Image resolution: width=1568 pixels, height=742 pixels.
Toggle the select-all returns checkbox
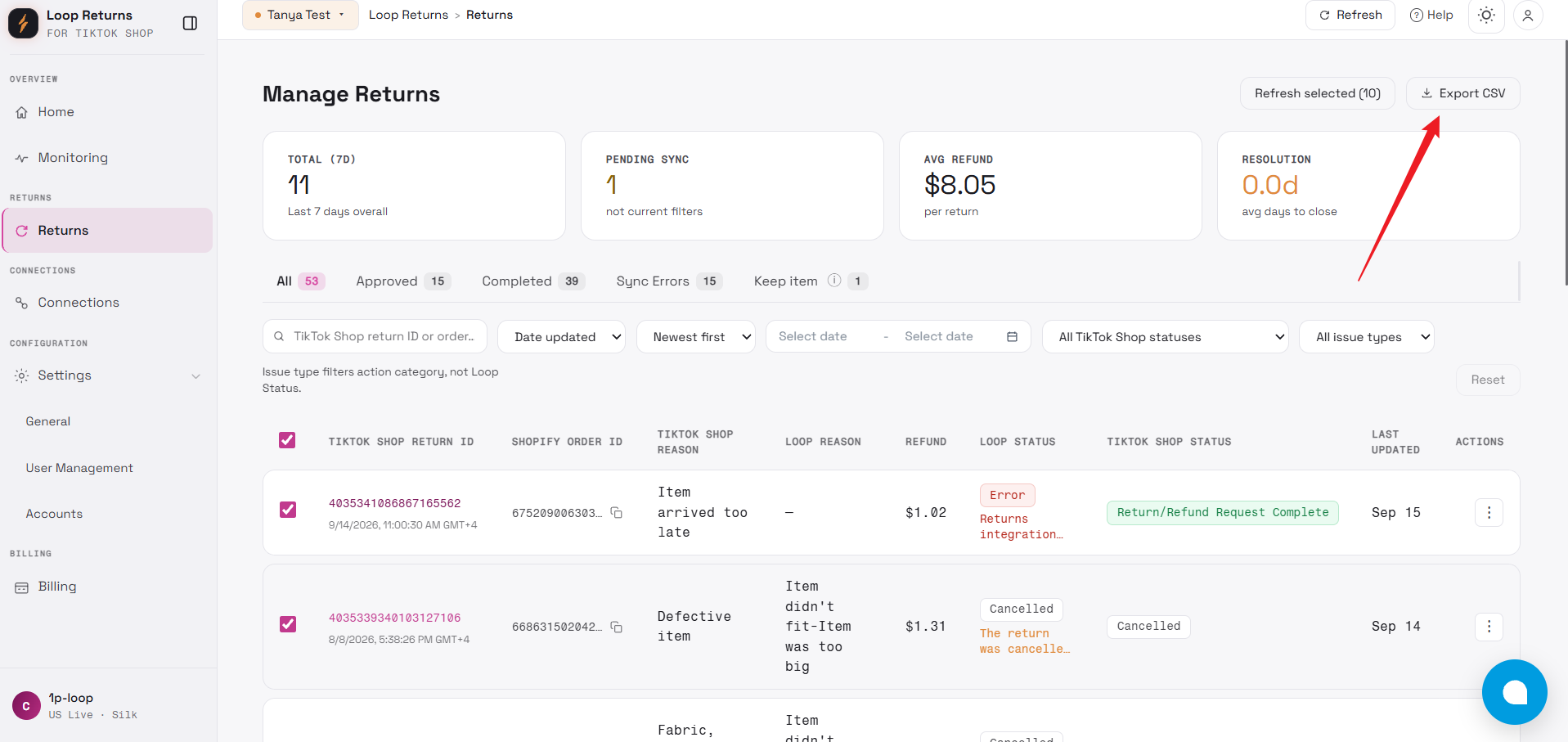[287, 440]
